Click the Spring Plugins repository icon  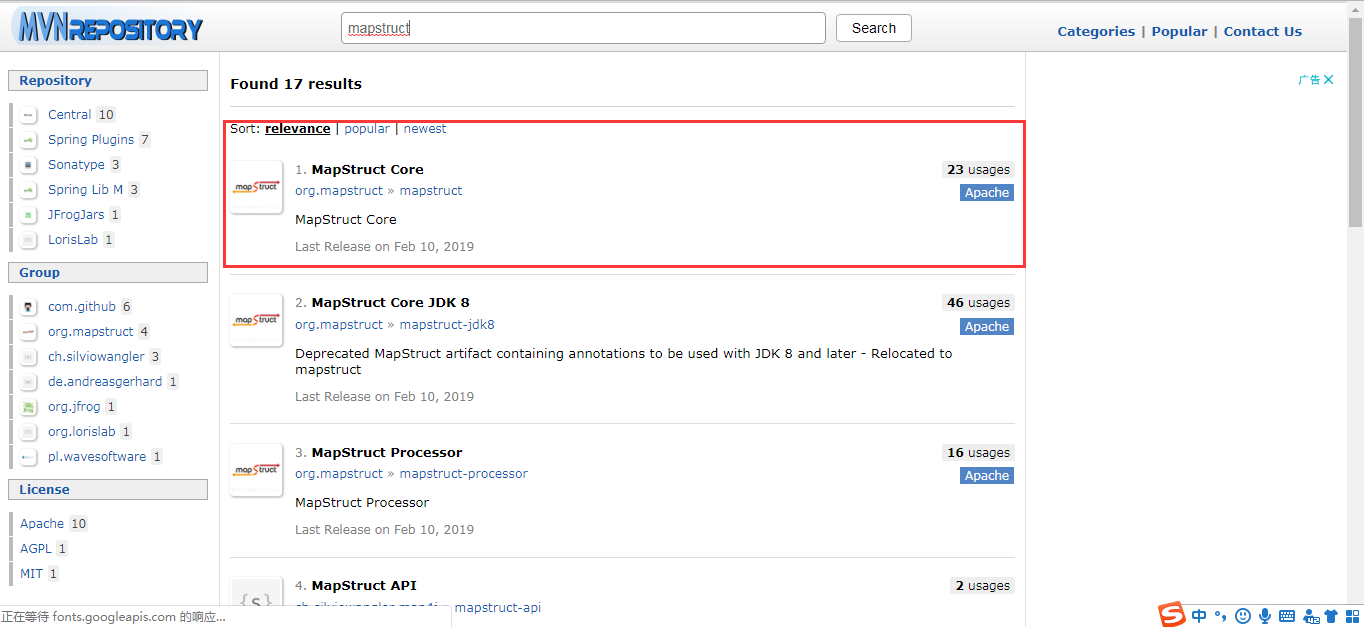click(x=29, y=140)
